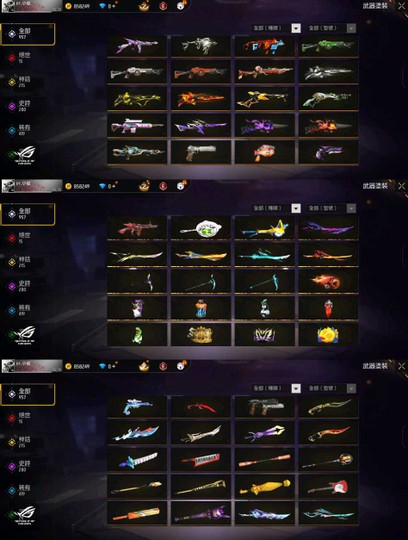This screenshot has height=540, width=408.
Task: Pick the red keytar melee skin
Action: (201, 460)
